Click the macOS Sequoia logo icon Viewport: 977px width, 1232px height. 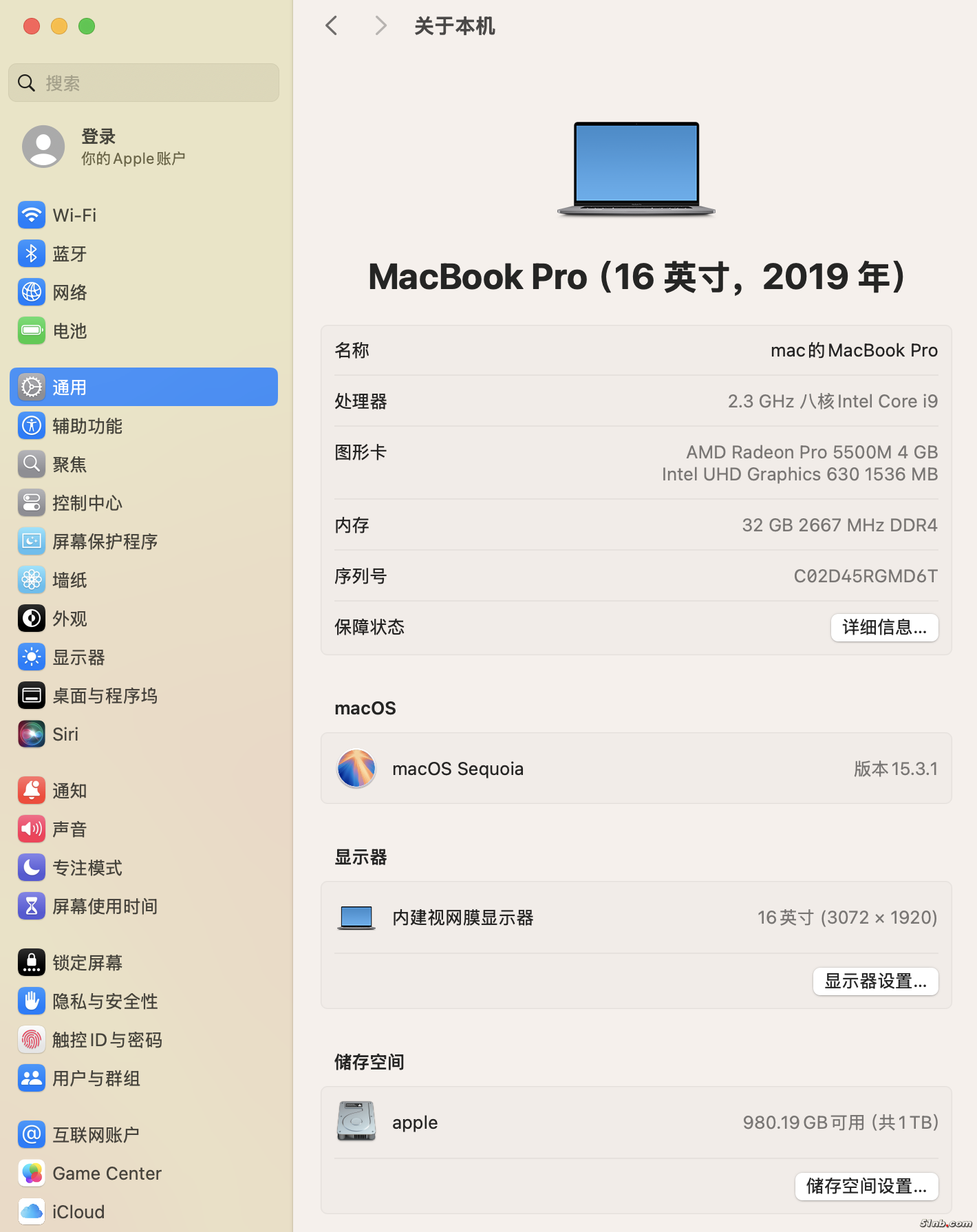coord(356,769)
